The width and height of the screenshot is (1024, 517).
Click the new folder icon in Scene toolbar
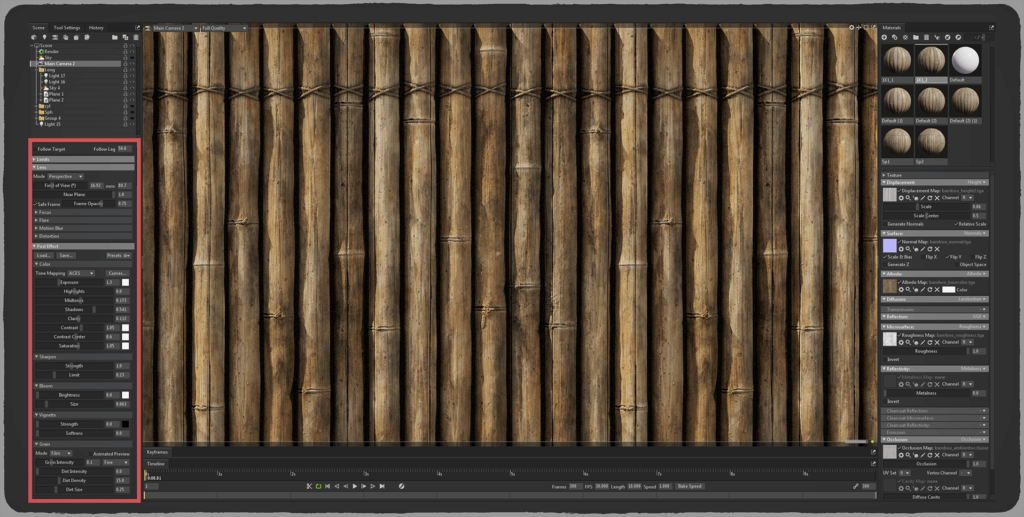tap(115, 37)
